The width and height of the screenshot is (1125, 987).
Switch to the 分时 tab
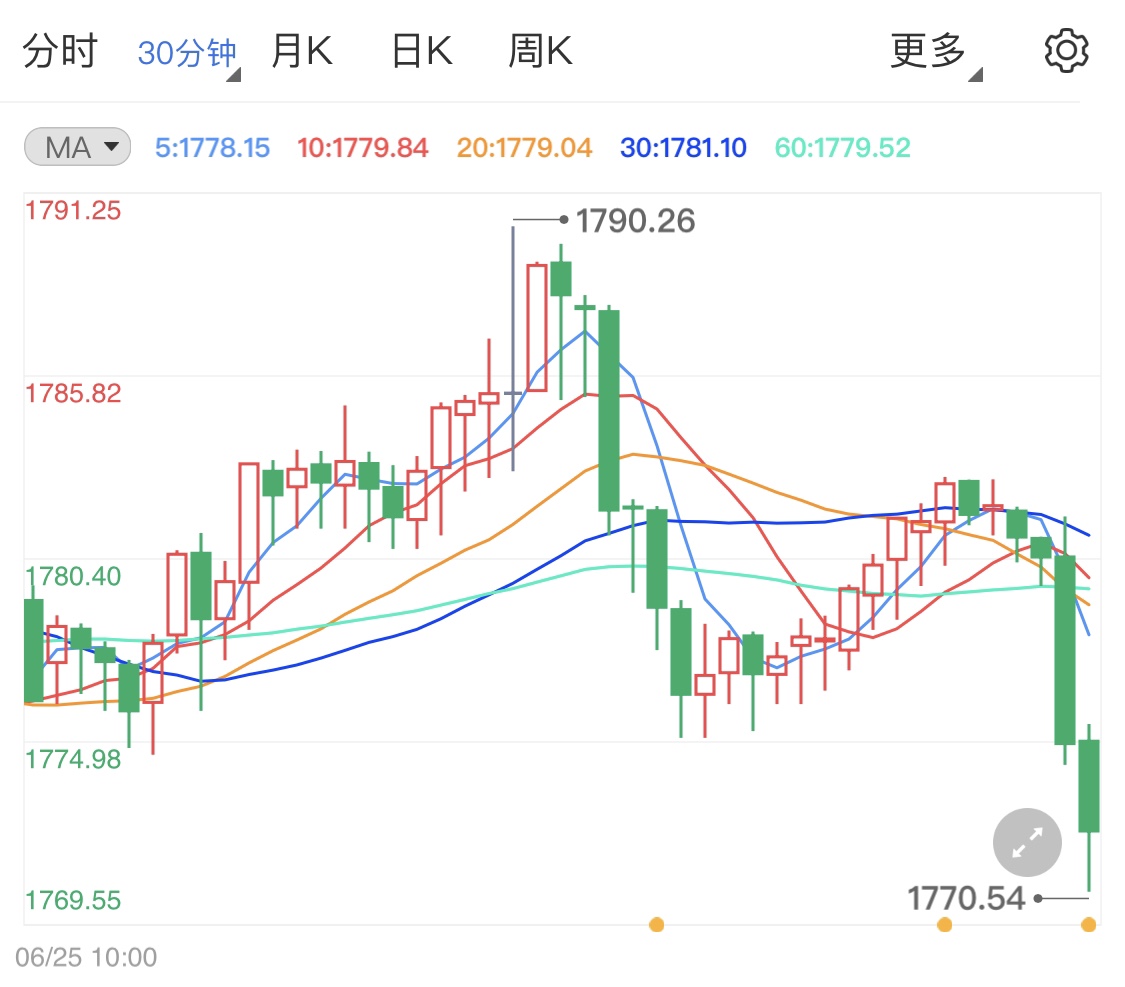[x=60, y=51]
